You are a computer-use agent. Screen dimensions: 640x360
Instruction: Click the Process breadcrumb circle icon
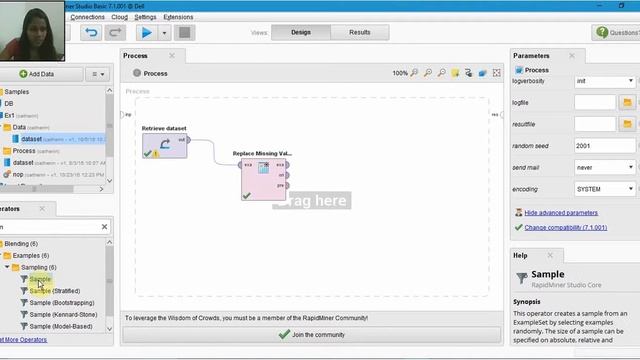click(137, 73)
